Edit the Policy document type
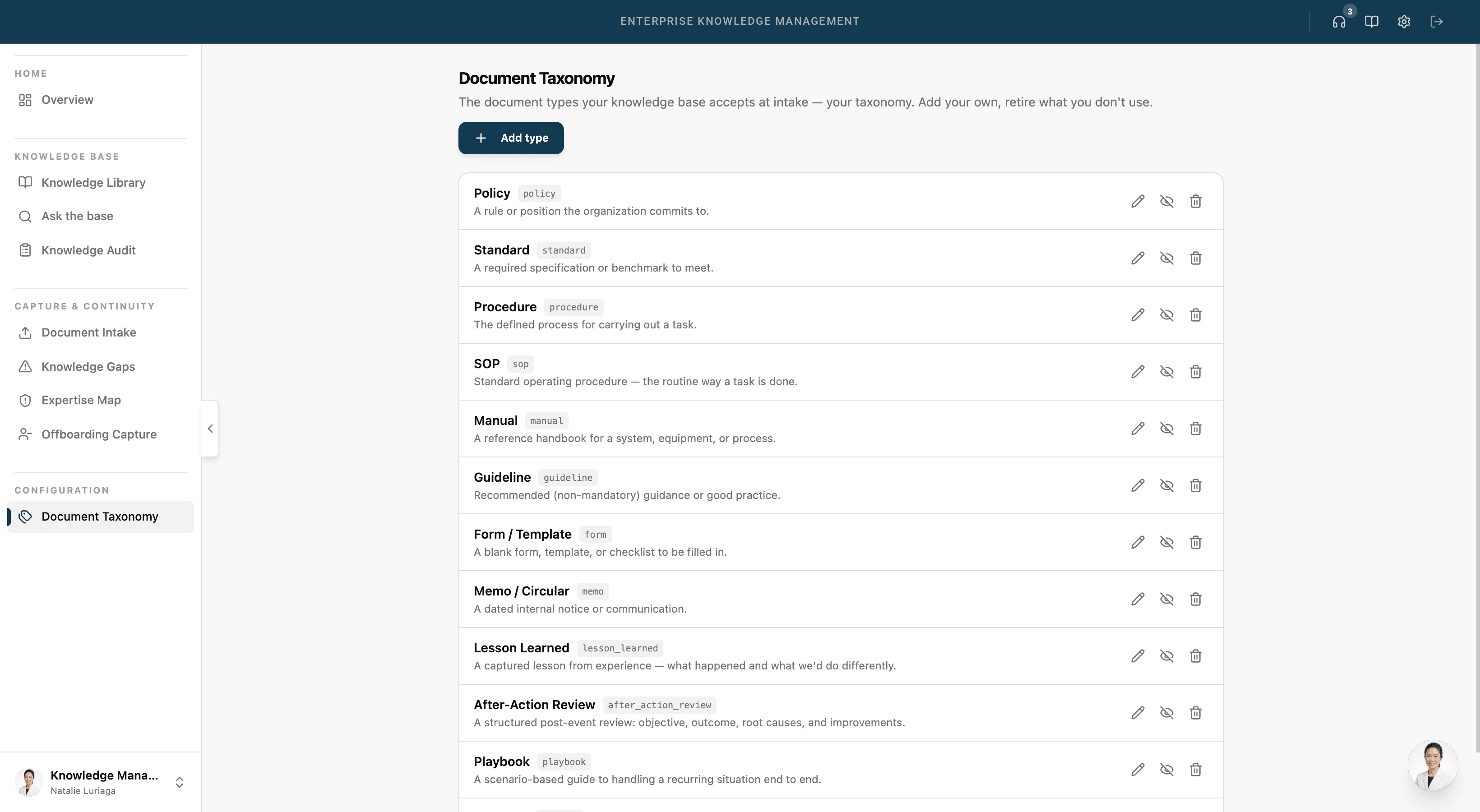This screenshot has width=1480, height=812. pos(1138,201)
